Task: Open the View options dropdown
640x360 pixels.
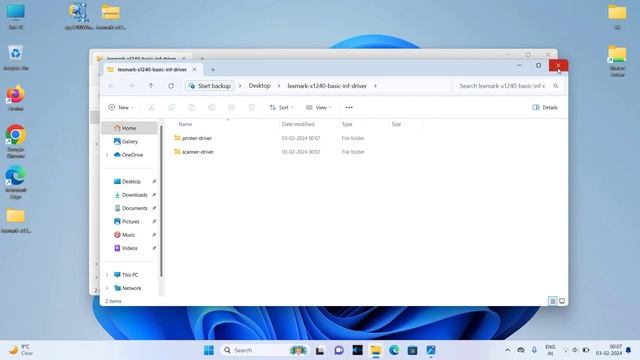Action: point(318,107)
